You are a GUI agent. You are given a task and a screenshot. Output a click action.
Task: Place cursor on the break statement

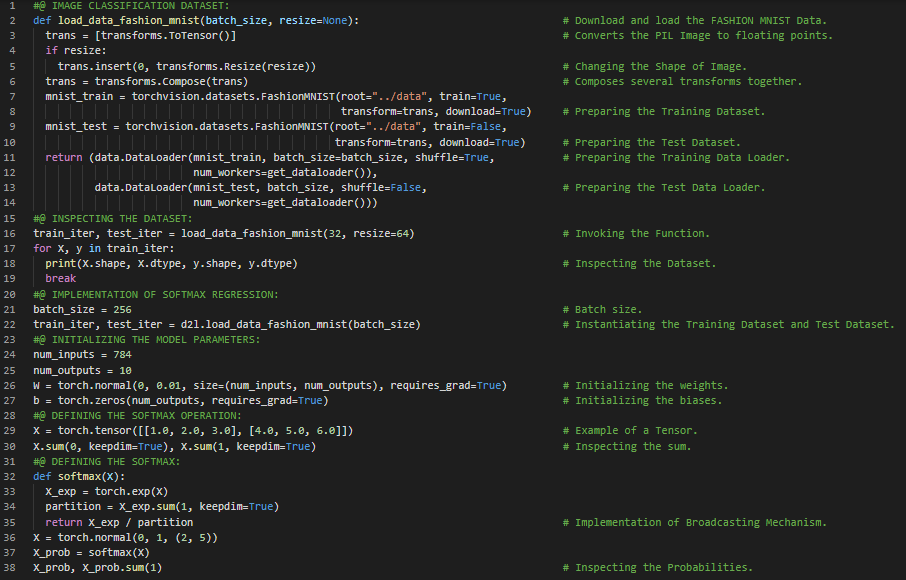click(x=61, y=278)
